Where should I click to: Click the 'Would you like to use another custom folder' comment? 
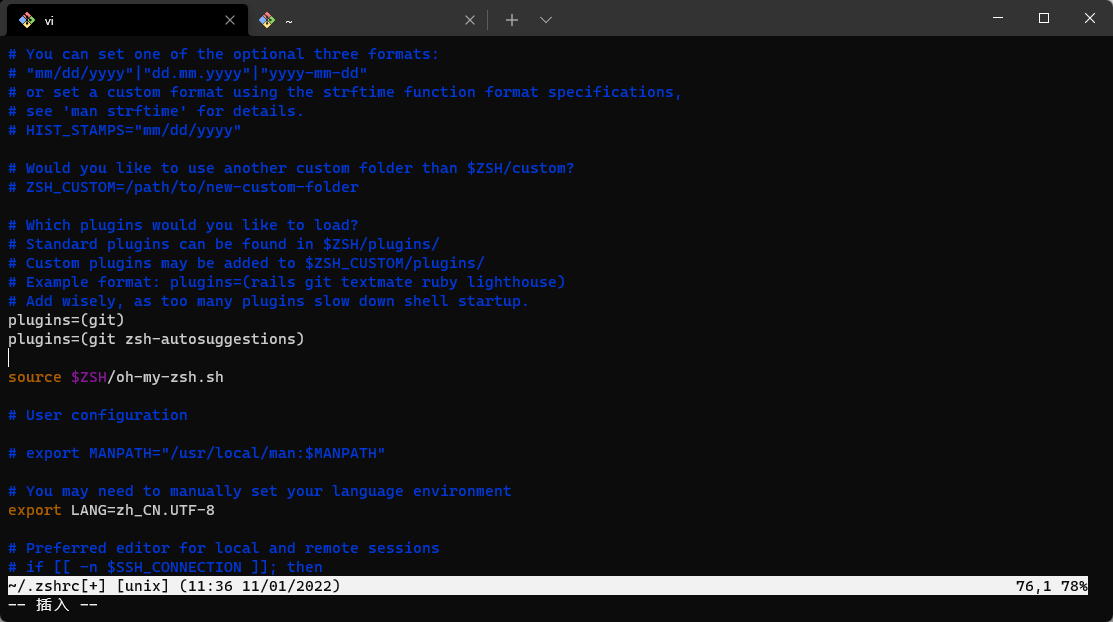click(x=291, y=168)
